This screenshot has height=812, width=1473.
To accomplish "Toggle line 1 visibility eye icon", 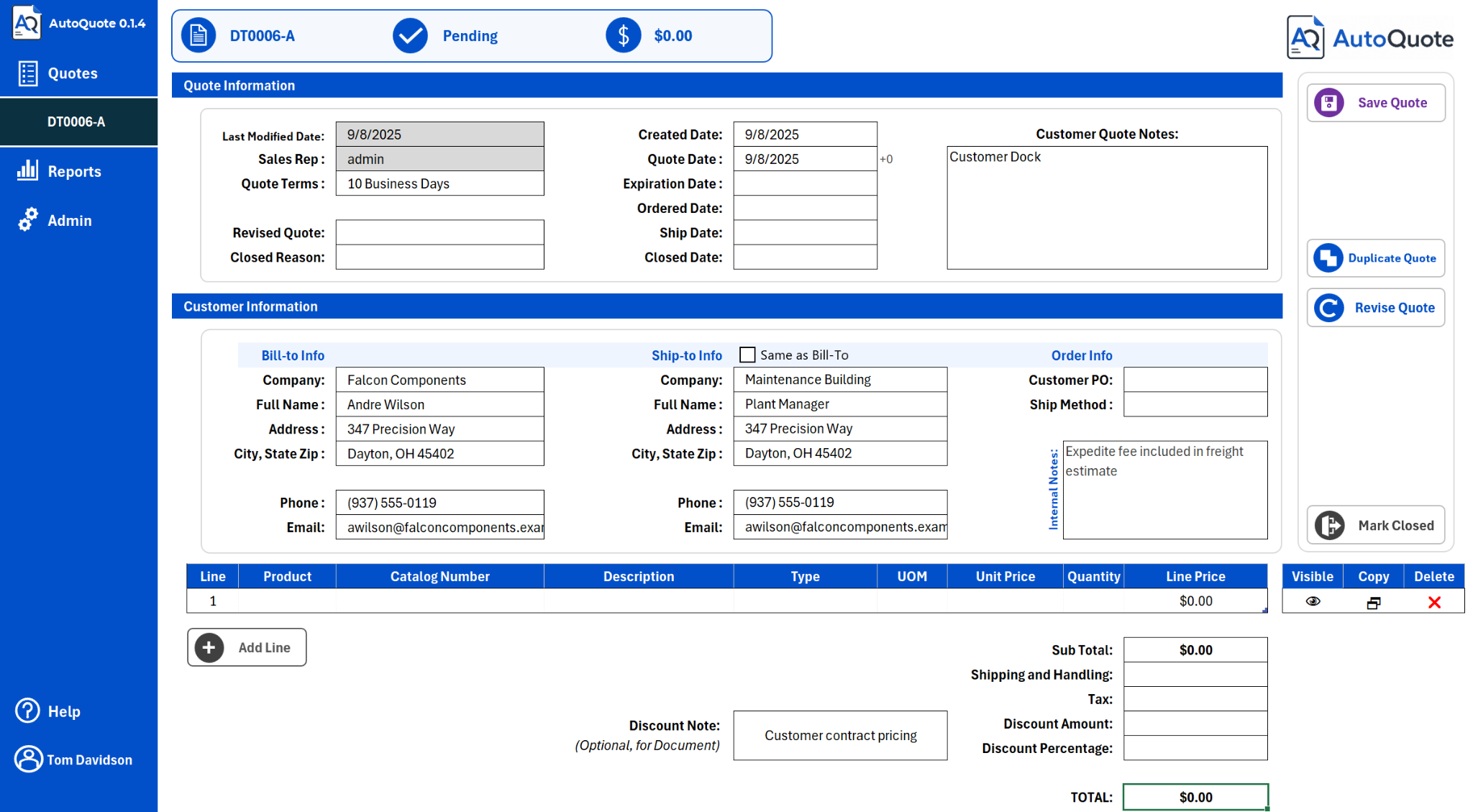I will tap(1313, 601).
